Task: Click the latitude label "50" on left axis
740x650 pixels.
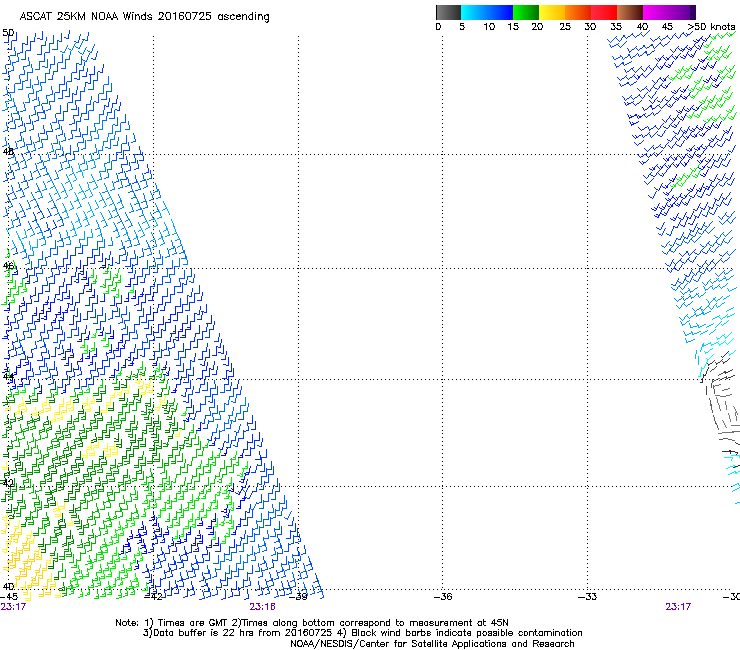Action: pos(8,33)
